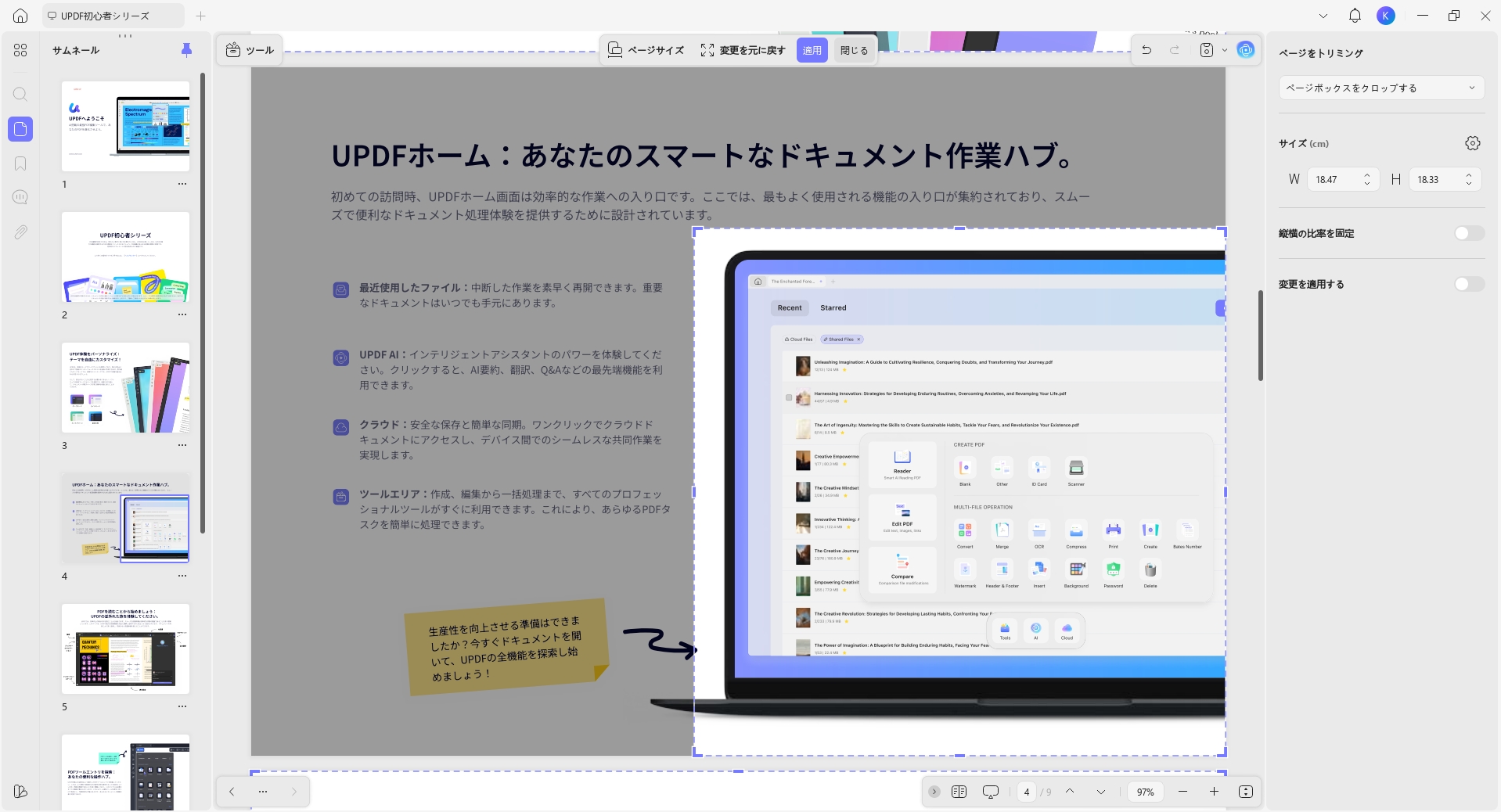Open the UPDF AI assistant icon
The width and height of the screenshot is (1501, 812).
tap(1246, 50)
